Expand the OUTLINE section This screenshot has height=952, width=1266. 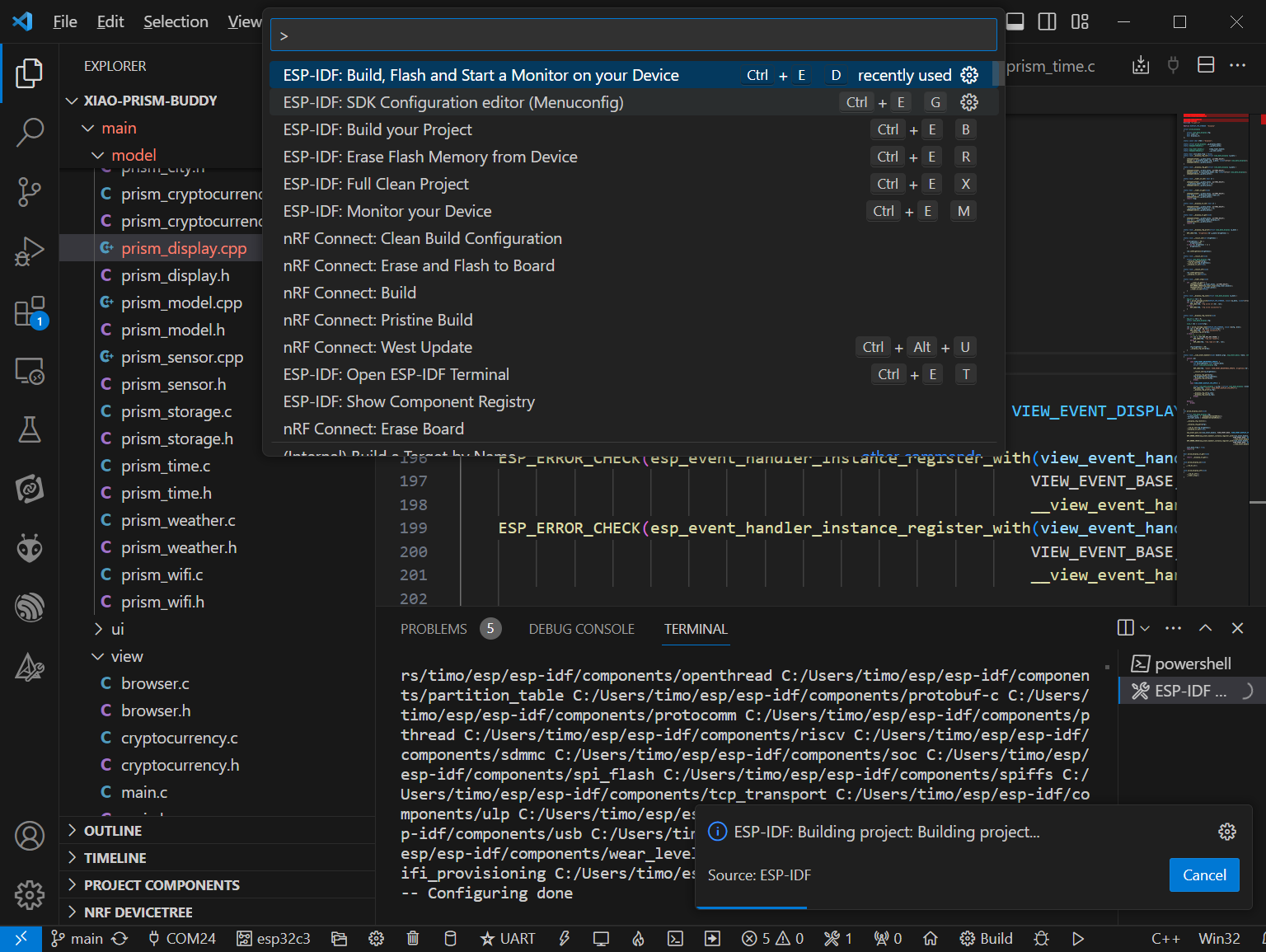click(x=112, y=831)
